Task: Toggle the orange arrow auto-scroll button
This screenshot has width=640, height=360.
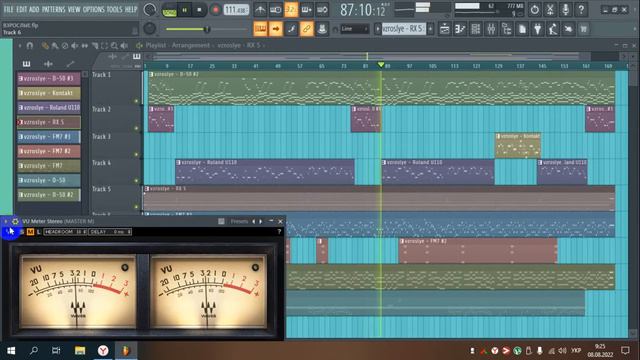Action: [276, 29]
